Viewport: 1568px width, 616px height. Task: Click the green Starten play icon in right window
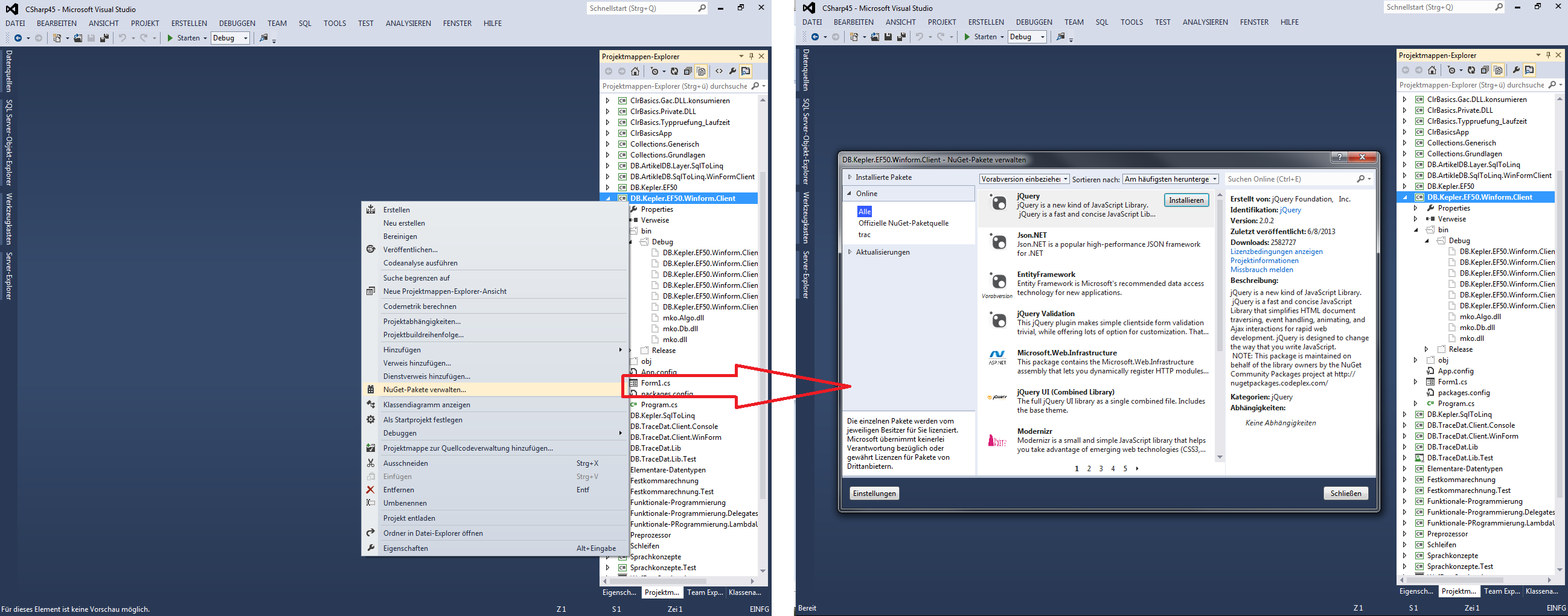967,36
